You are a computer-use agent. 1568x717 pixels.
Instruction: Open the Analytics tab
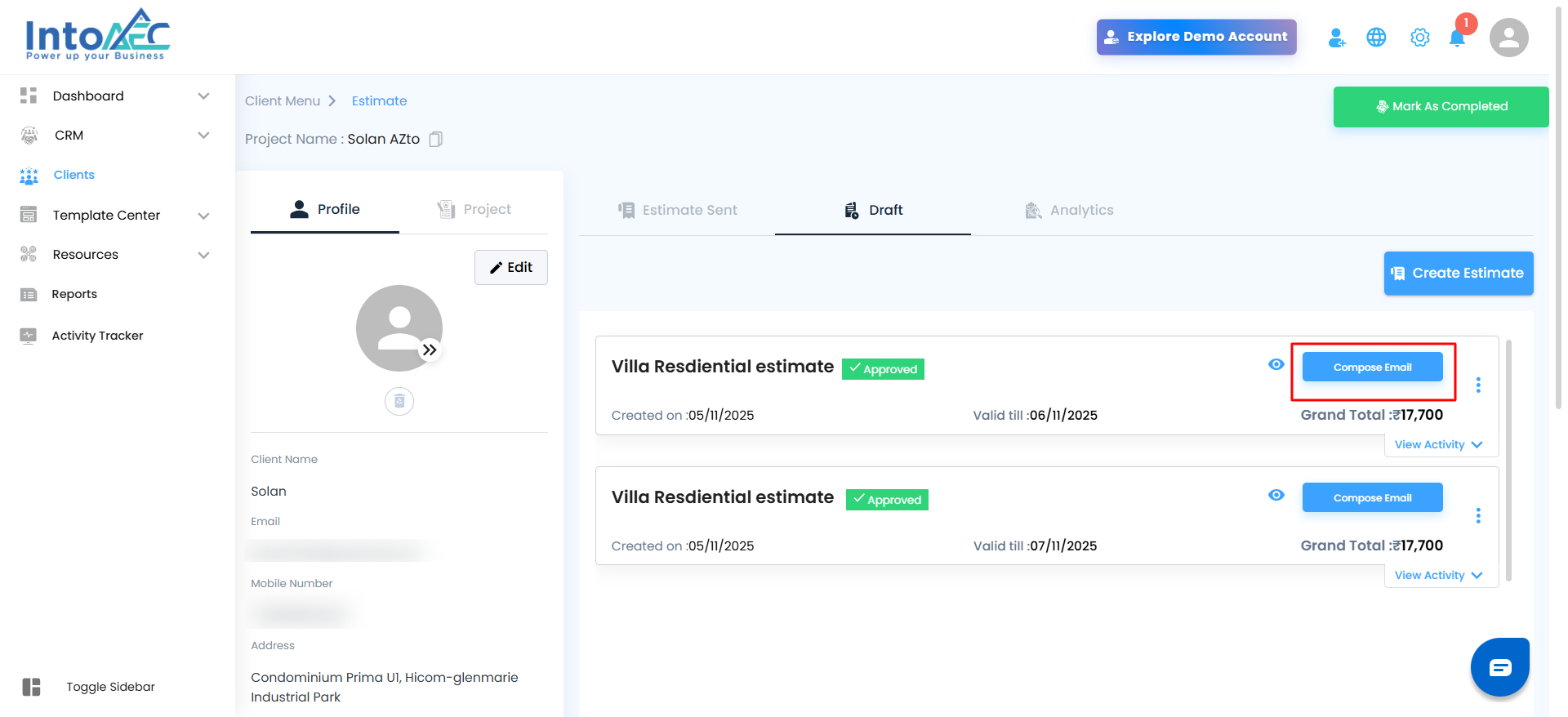(1069, 211)
